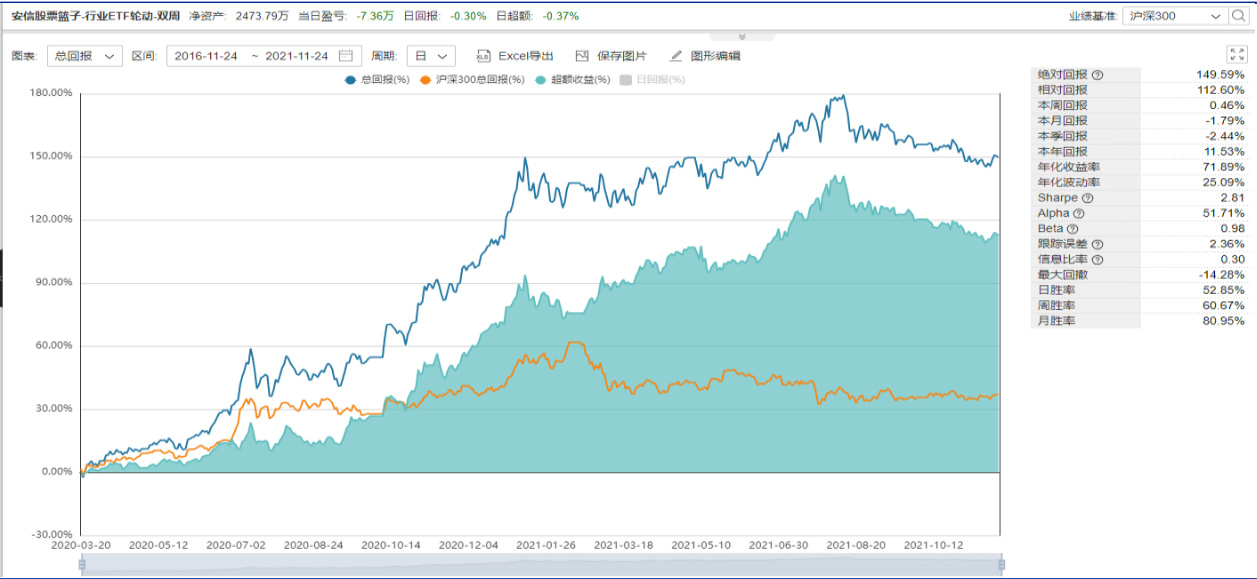Click help icon next to Alpha
Screen dimensions: 1257x579
coord(1076,213)
